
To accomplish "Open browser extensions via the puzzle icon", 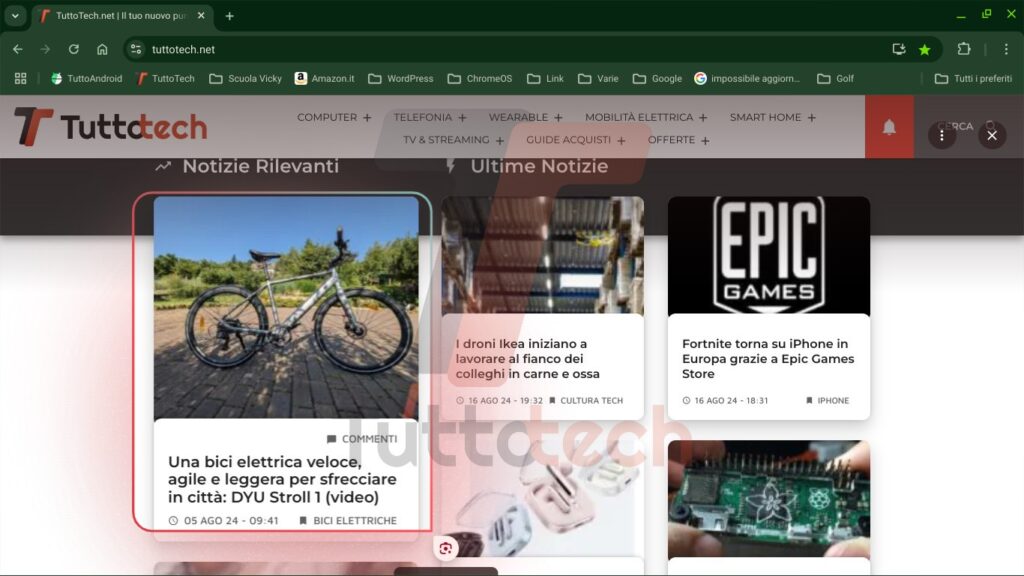I will pyautogui.click(x=963, y=48).
